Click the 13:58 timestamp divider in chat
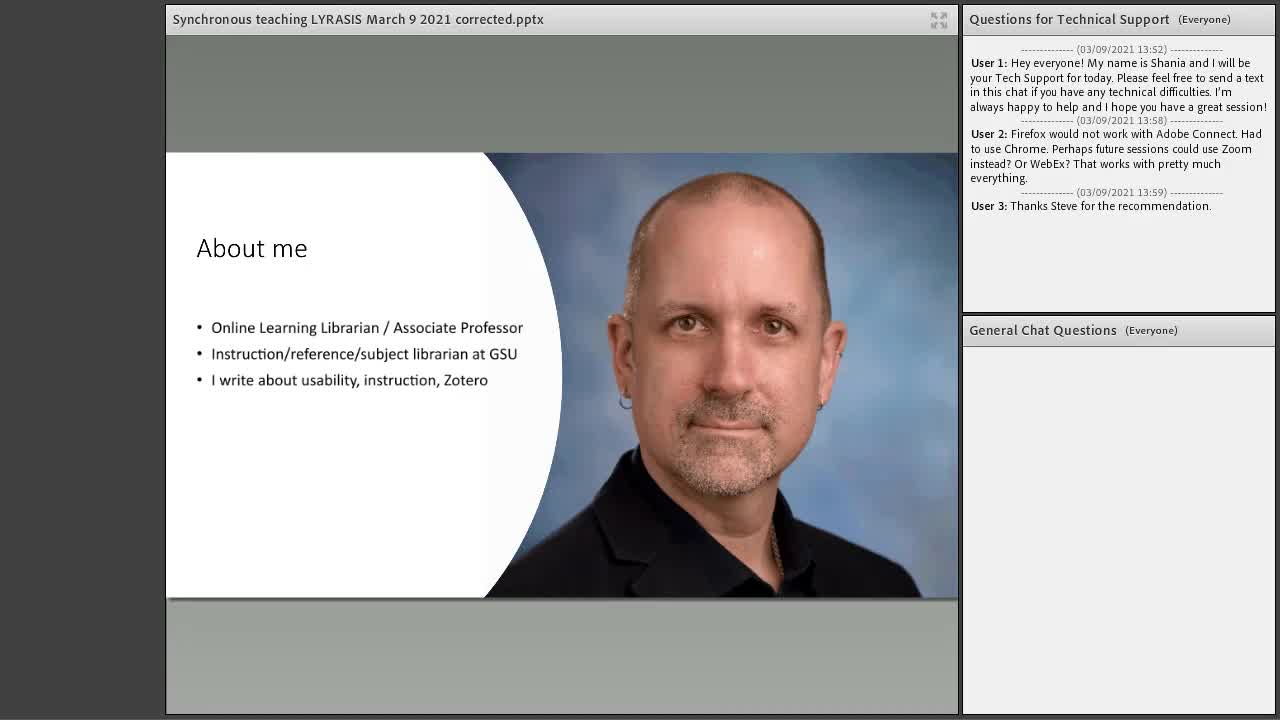 click(x=1121, y=120)
